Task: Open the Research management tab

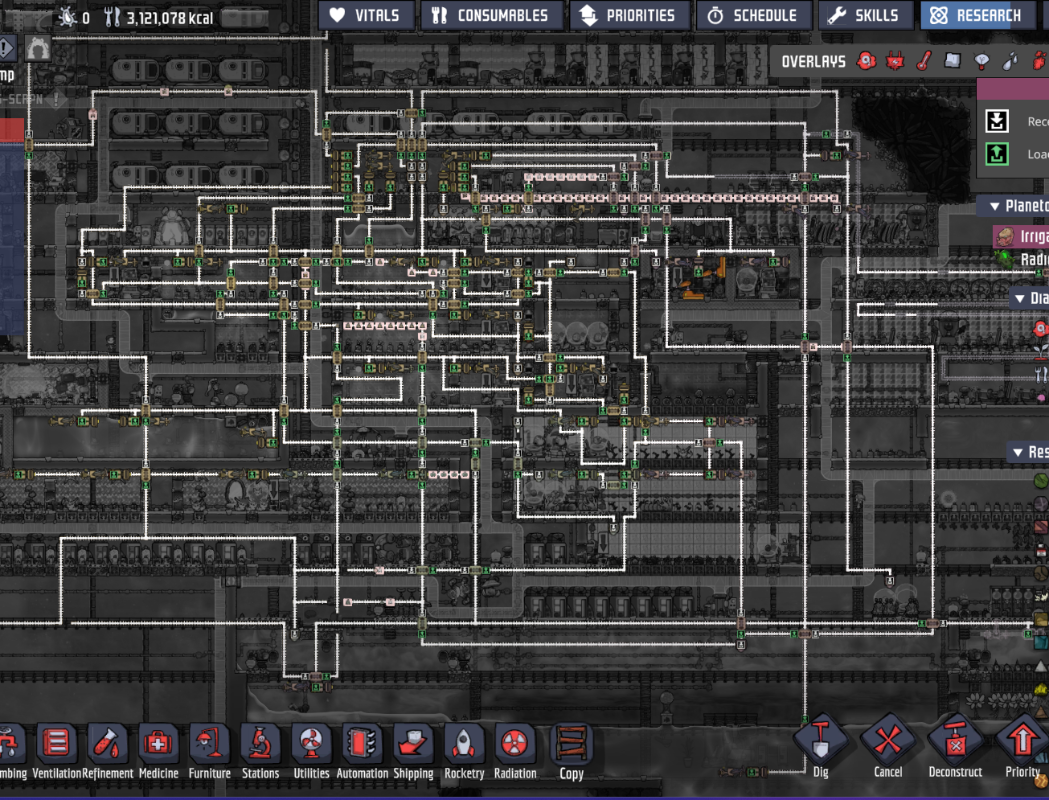Action: click(979, 15)
